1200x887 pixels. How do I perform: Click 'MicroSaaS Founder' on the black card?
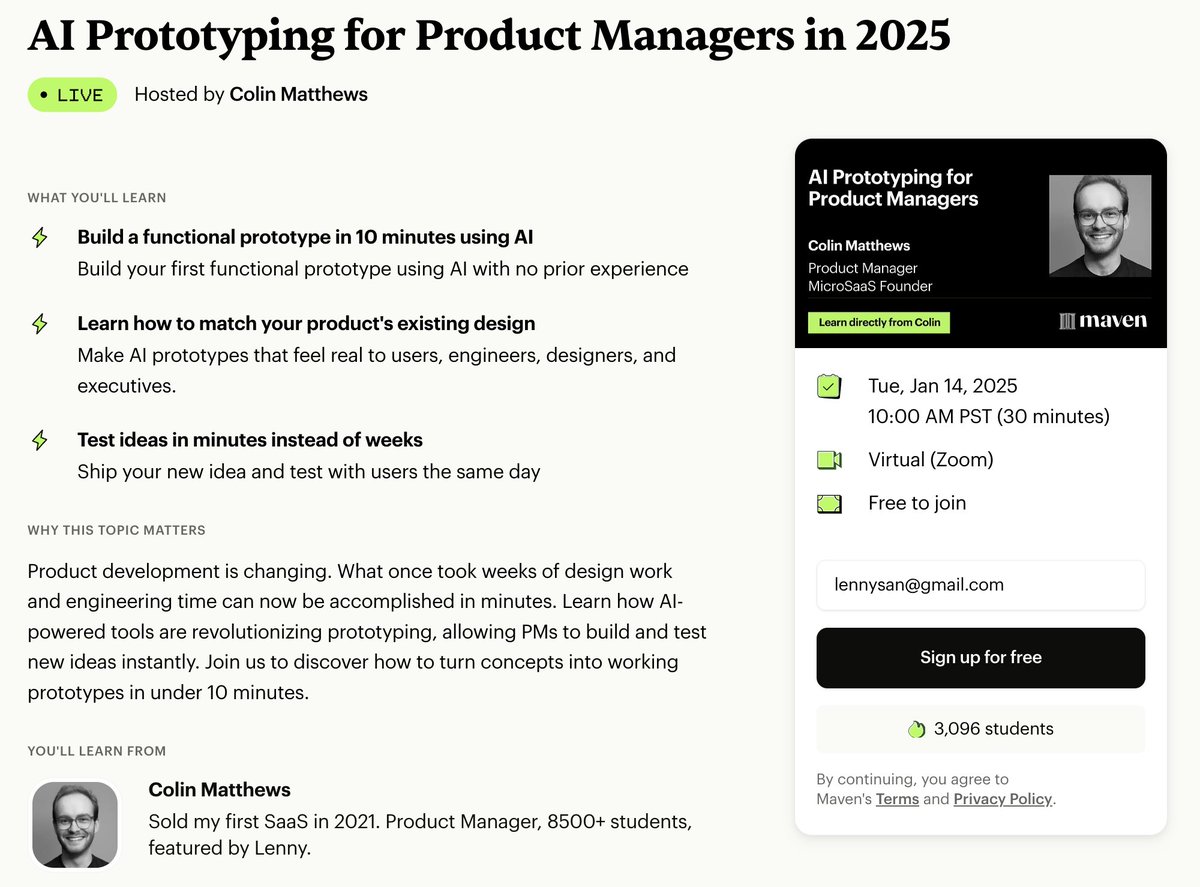[x=870, y=287]
